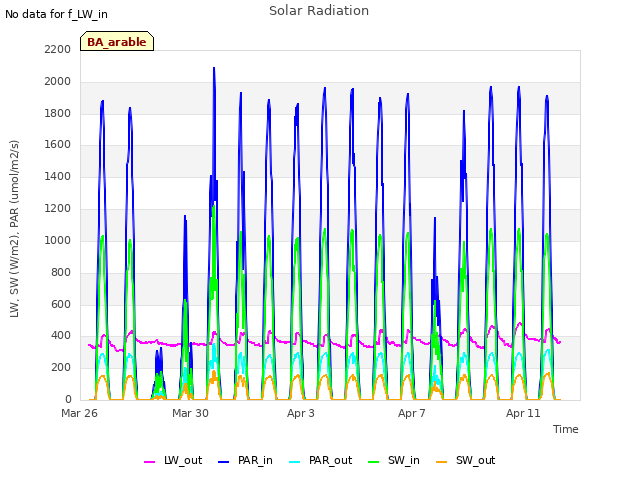Click the 0 y-axis tick label
640x480 pixels.
click(68, 399)
